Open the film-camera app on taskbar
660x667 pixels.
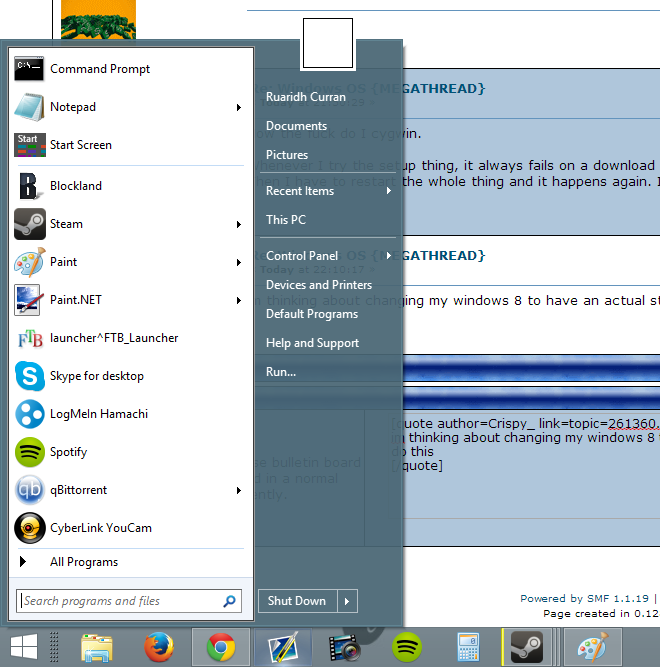click(x=344, y=647)
